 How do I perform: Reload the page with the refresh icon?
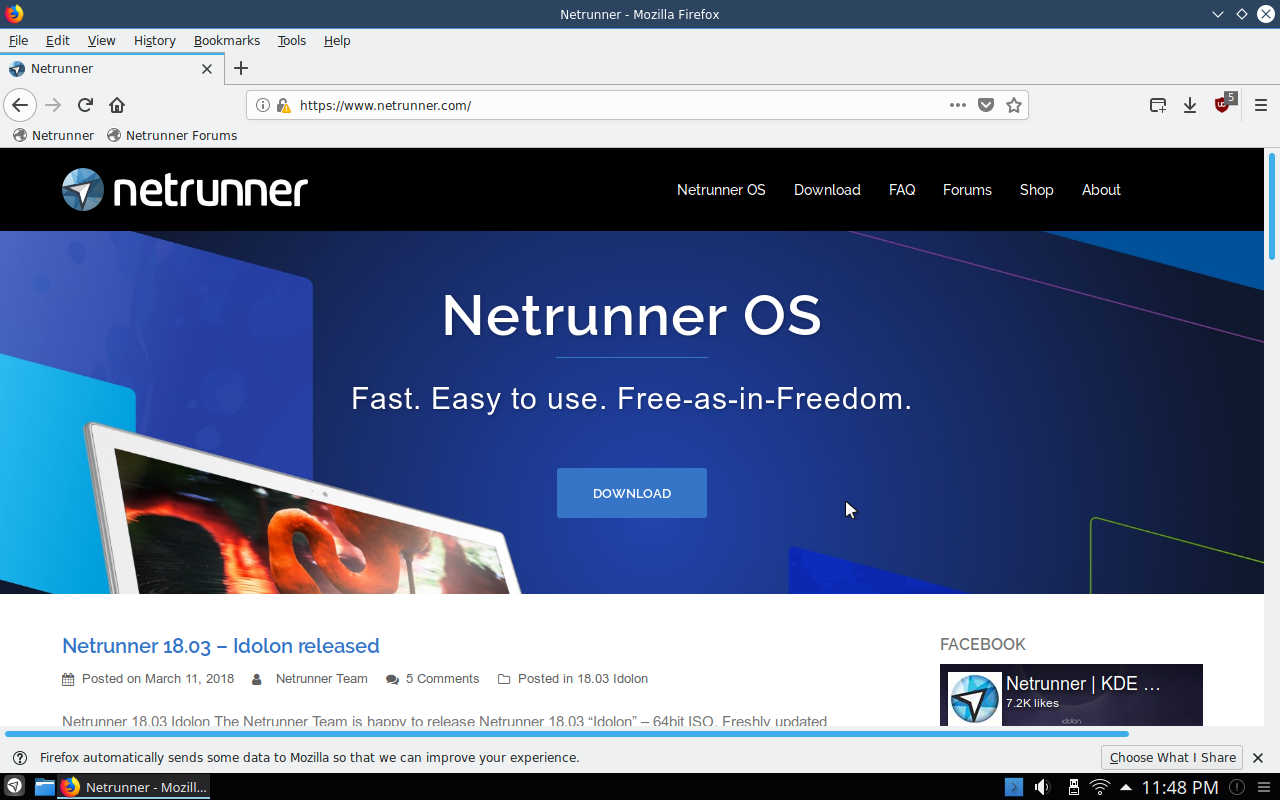pos(84,104)
